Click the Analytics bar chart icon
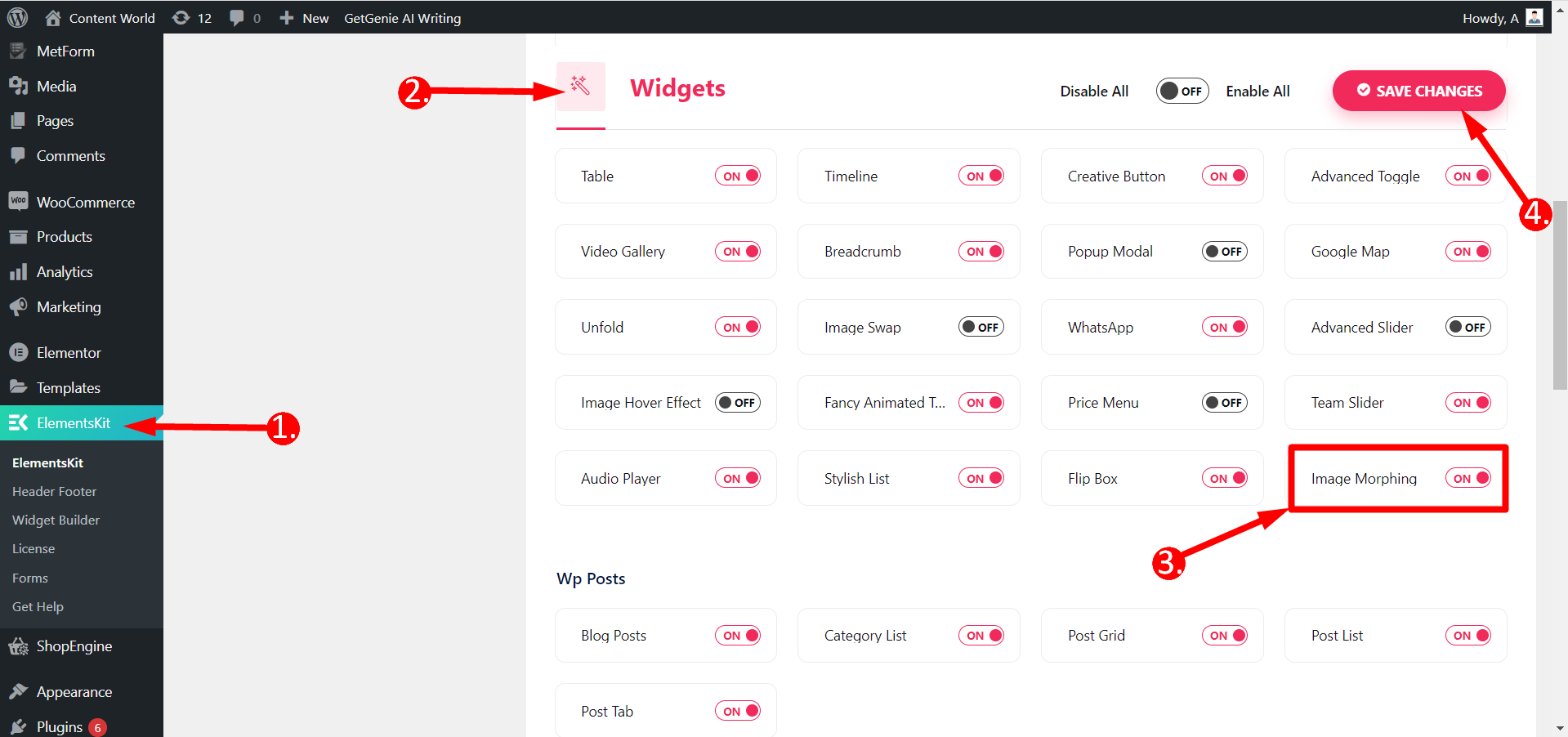Viewport: 1568px width, 737px height. tap(18, 271)
